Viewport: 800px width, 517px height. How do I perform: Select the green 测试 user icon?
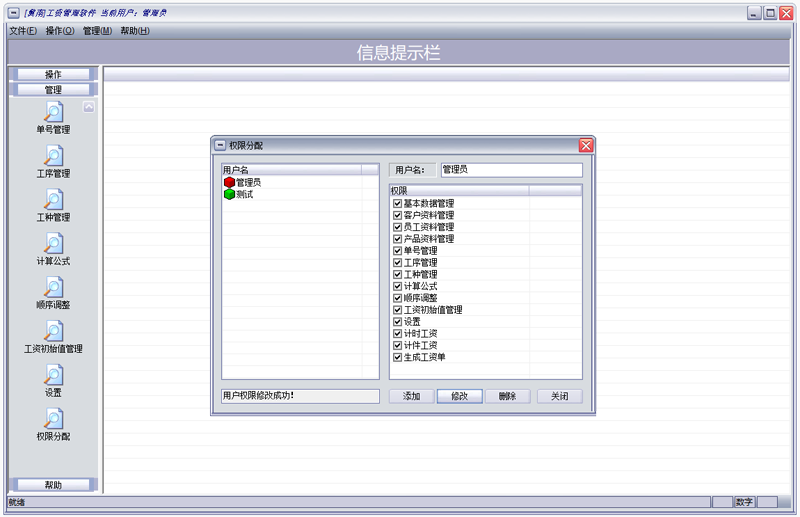tap(229, 194)
